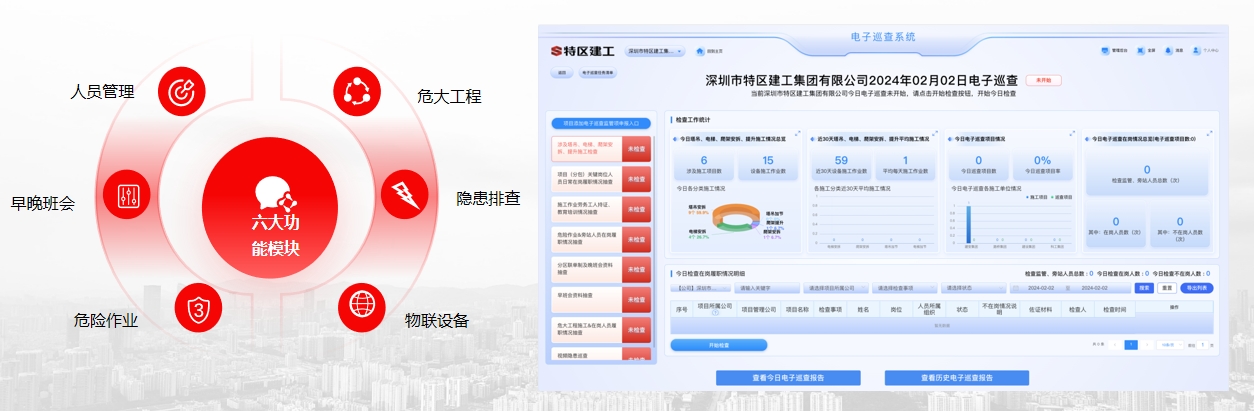Screen dimensions: 1254x411
Task: Click the 危大工程 circular icon
Action: coord(356,91)
